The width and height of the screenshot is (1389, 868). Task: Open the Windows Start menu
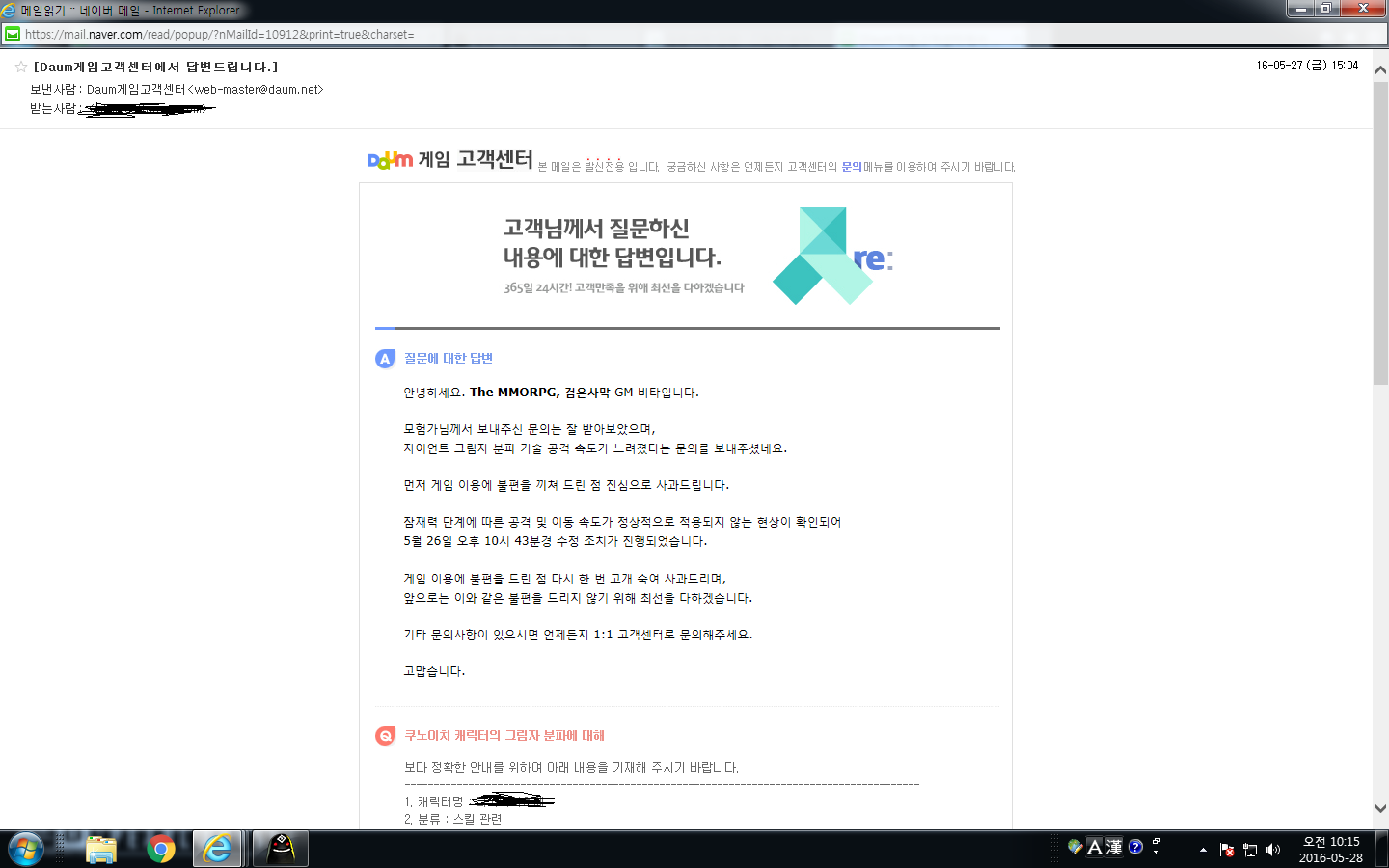point(26,850)
